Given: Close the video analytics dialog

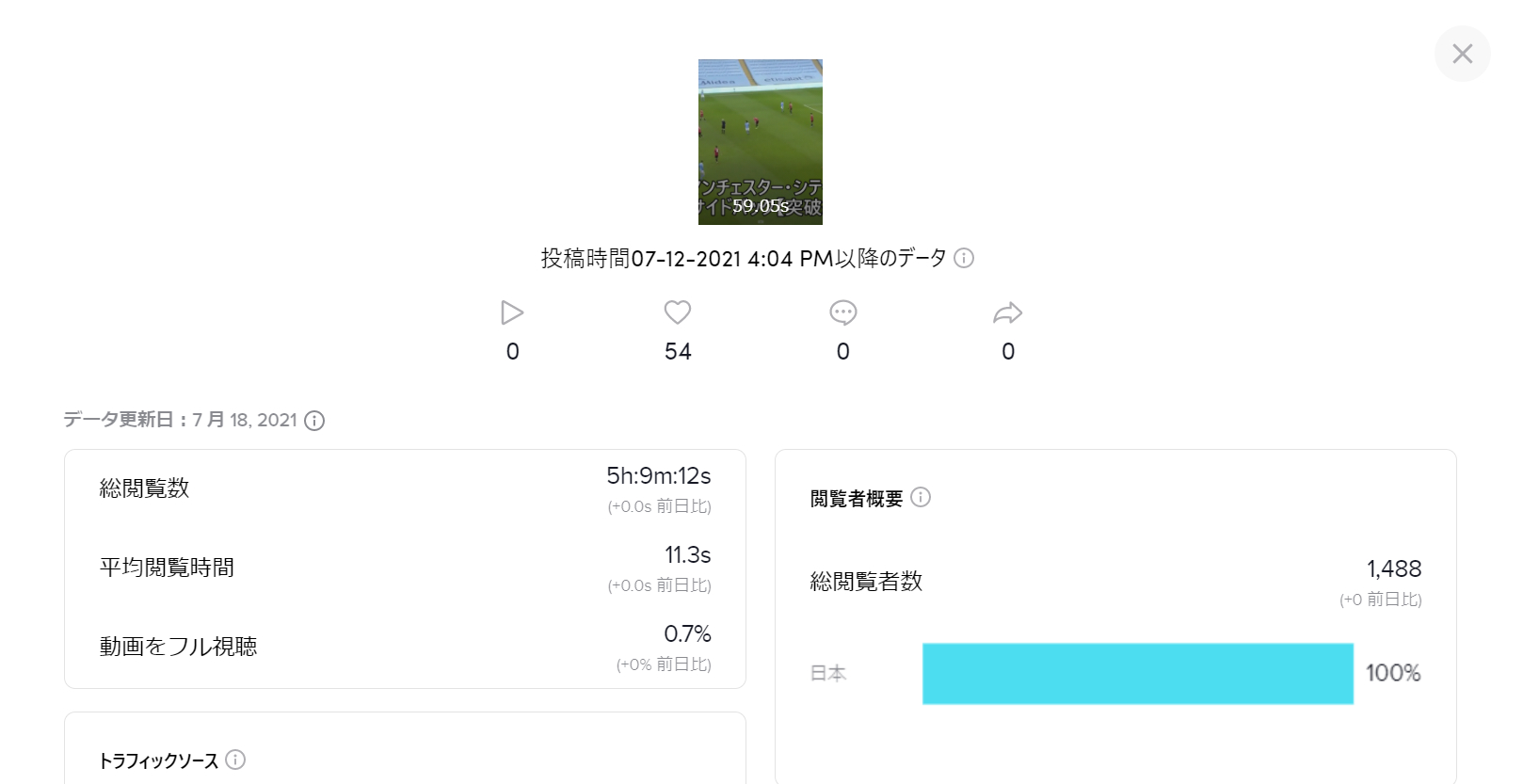Looking at the screenshot, I should (1462, 54).
